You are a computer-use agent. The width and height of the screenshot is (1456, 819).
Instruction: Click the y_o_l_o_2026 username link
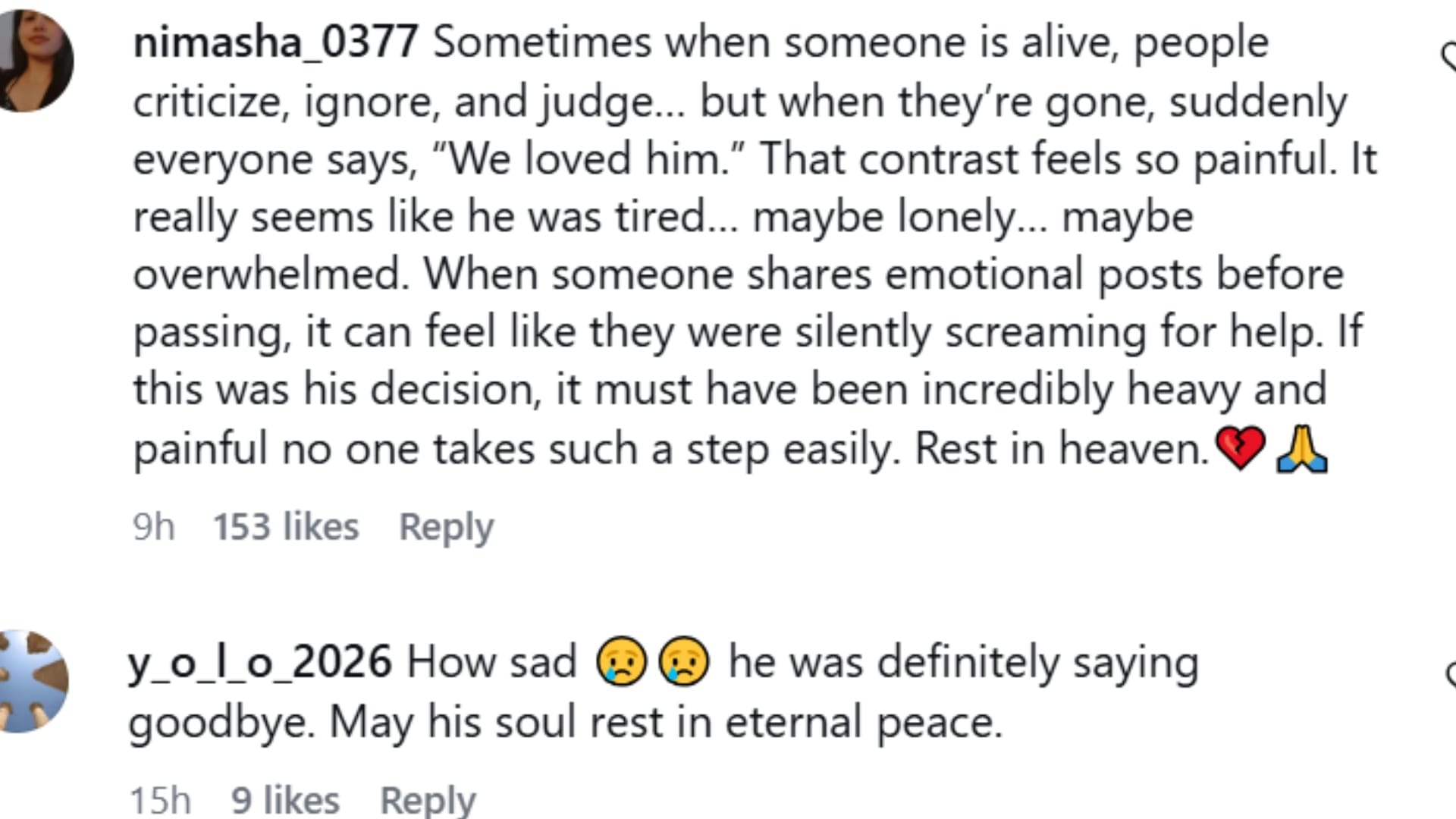(259, 662)
